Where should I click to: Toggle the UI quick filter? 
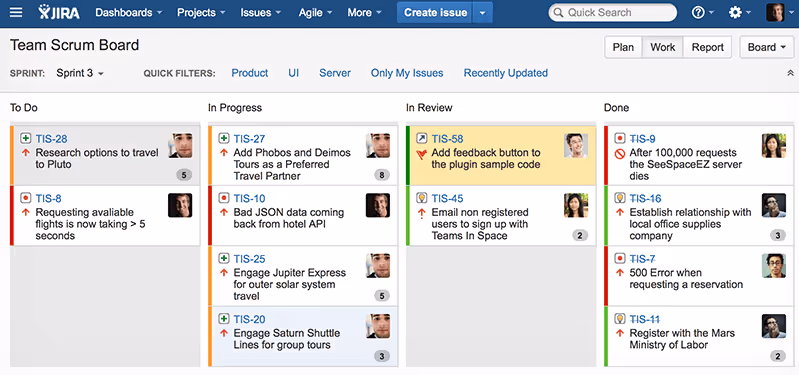[x=294, y=73]
